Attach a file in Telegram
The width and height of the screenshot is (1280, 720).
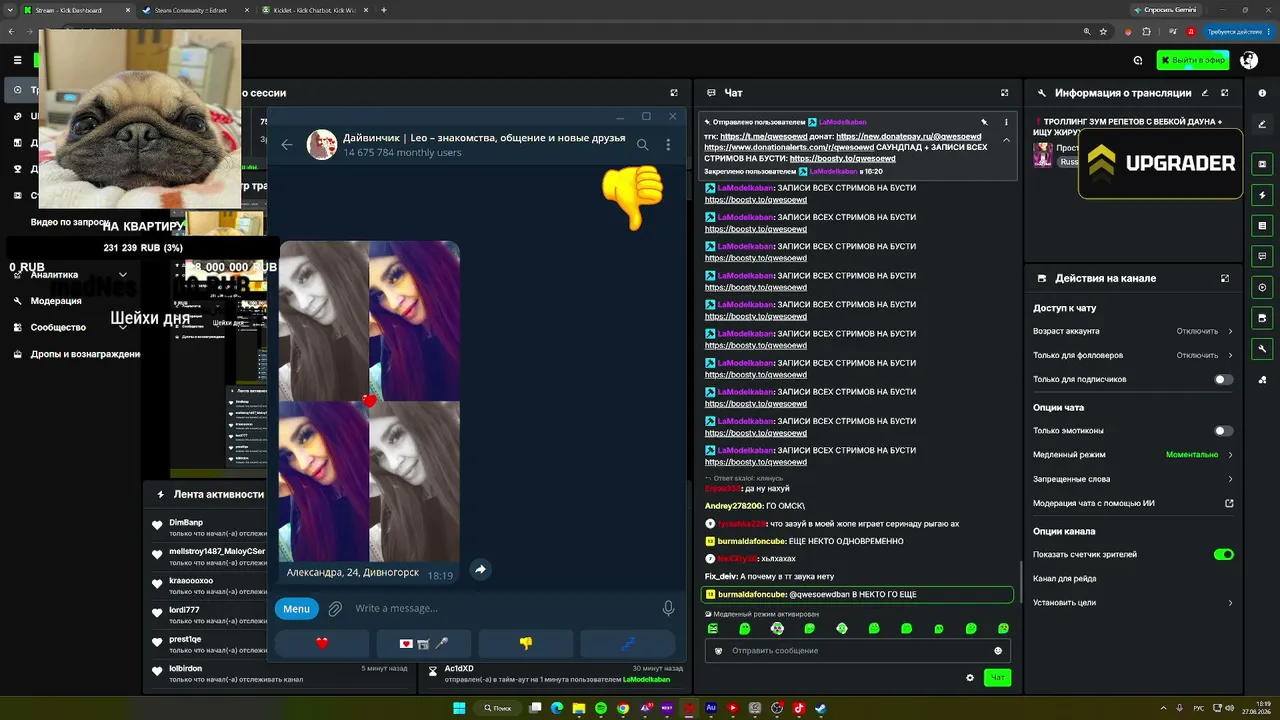[x=335, y=608]
